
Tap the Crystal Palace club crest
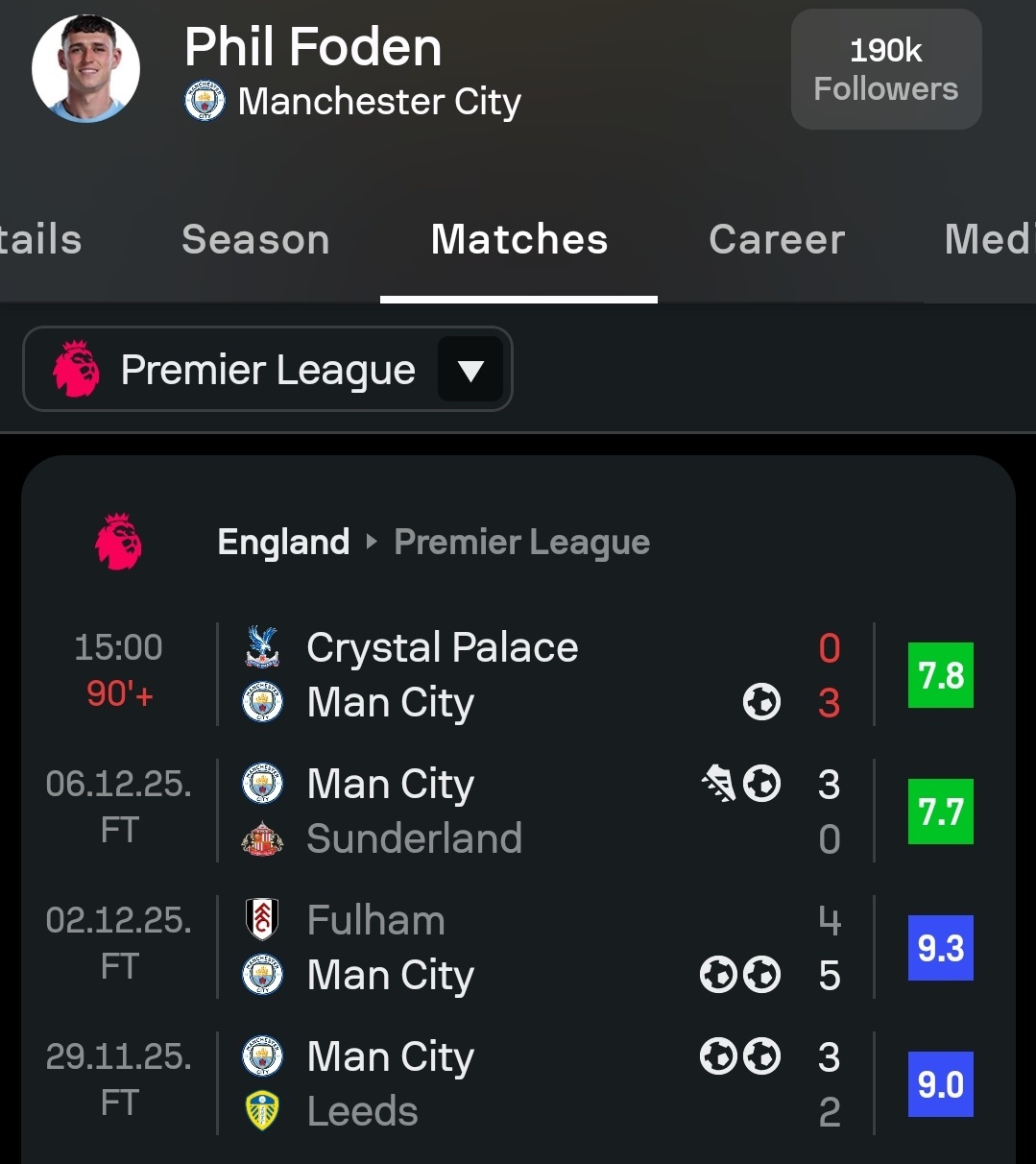tap(262, 647)
